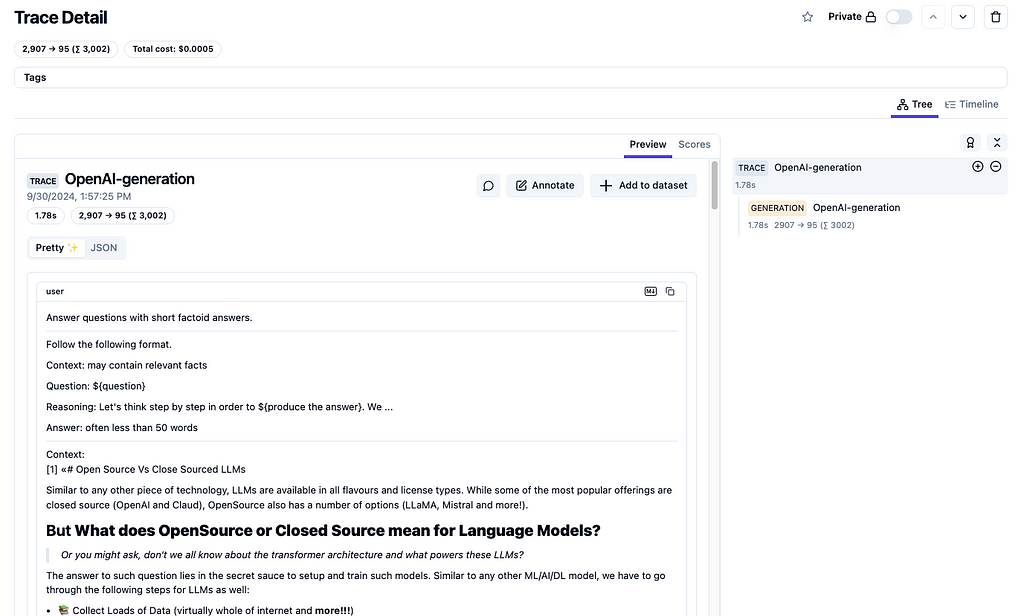Click the 2,907 → 95 token count badge in header

66,49
